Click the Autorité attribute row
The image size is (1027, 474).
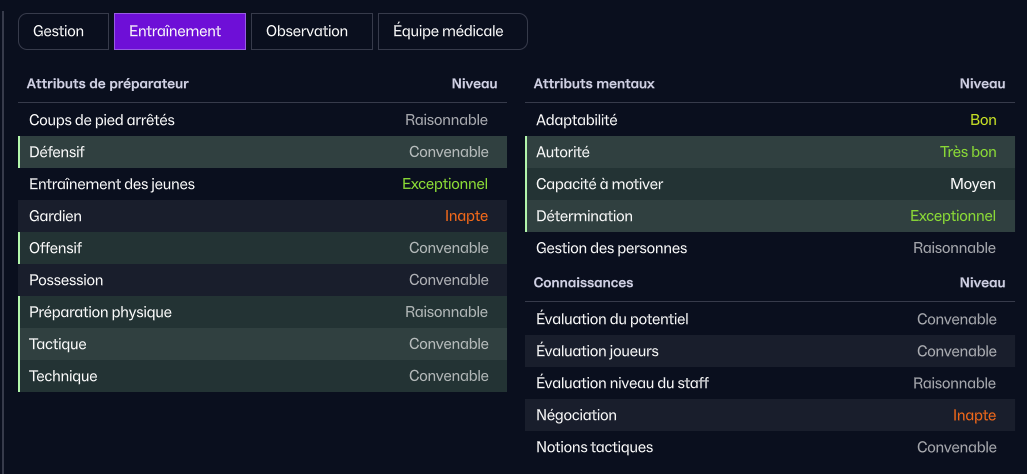coord(770,152)
